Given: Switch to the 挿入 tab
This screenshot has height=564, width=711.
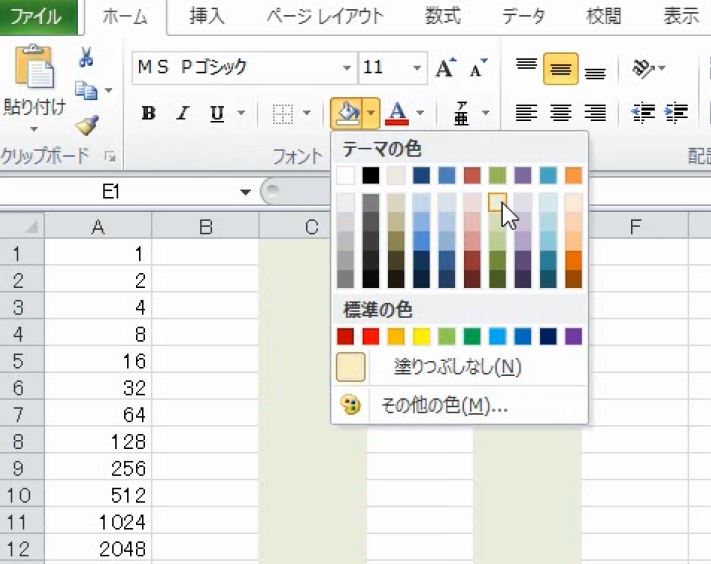Looking at the screenshot, I should click(x=207, y=16).
